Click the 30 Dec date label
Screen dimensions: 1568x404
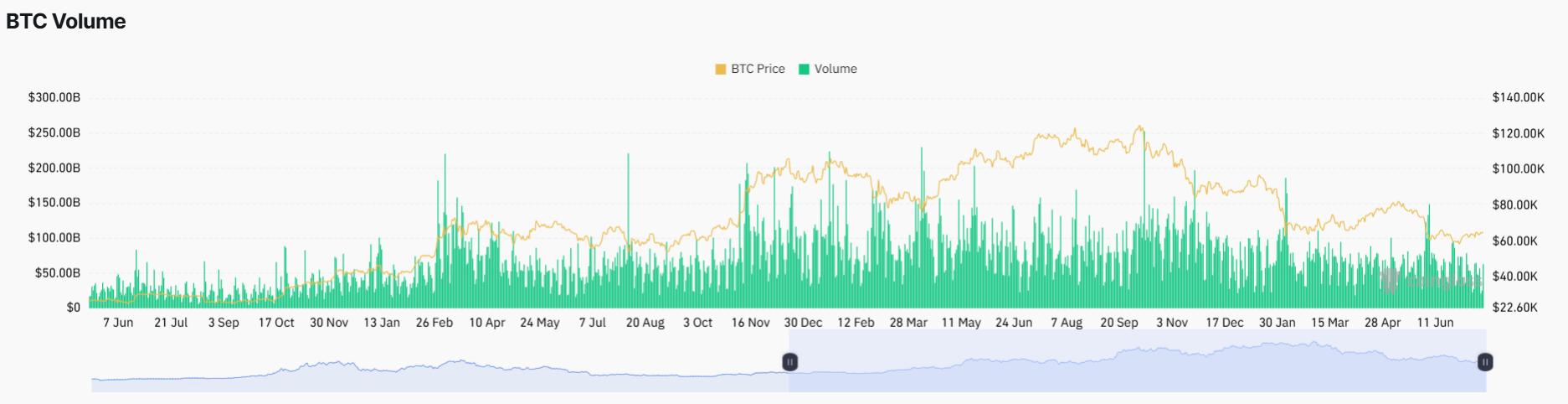click(803, 323)
